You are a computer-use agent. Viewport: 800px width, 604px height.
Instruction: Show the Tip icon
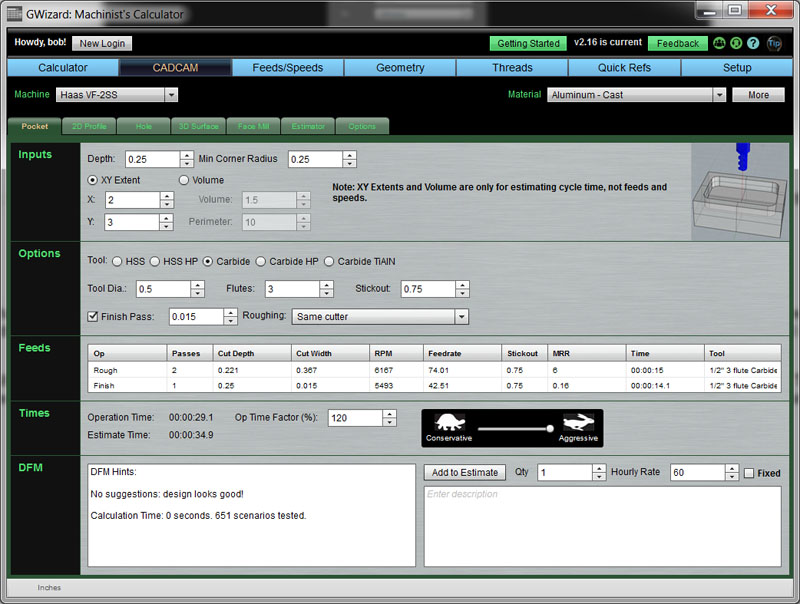(x=774, y=43)
